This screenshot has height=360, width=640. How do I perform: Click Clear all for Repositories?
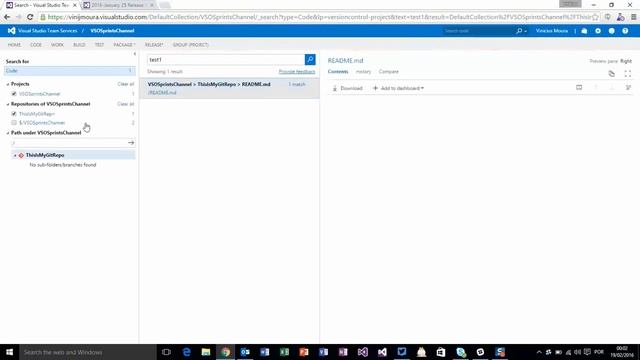126,104
